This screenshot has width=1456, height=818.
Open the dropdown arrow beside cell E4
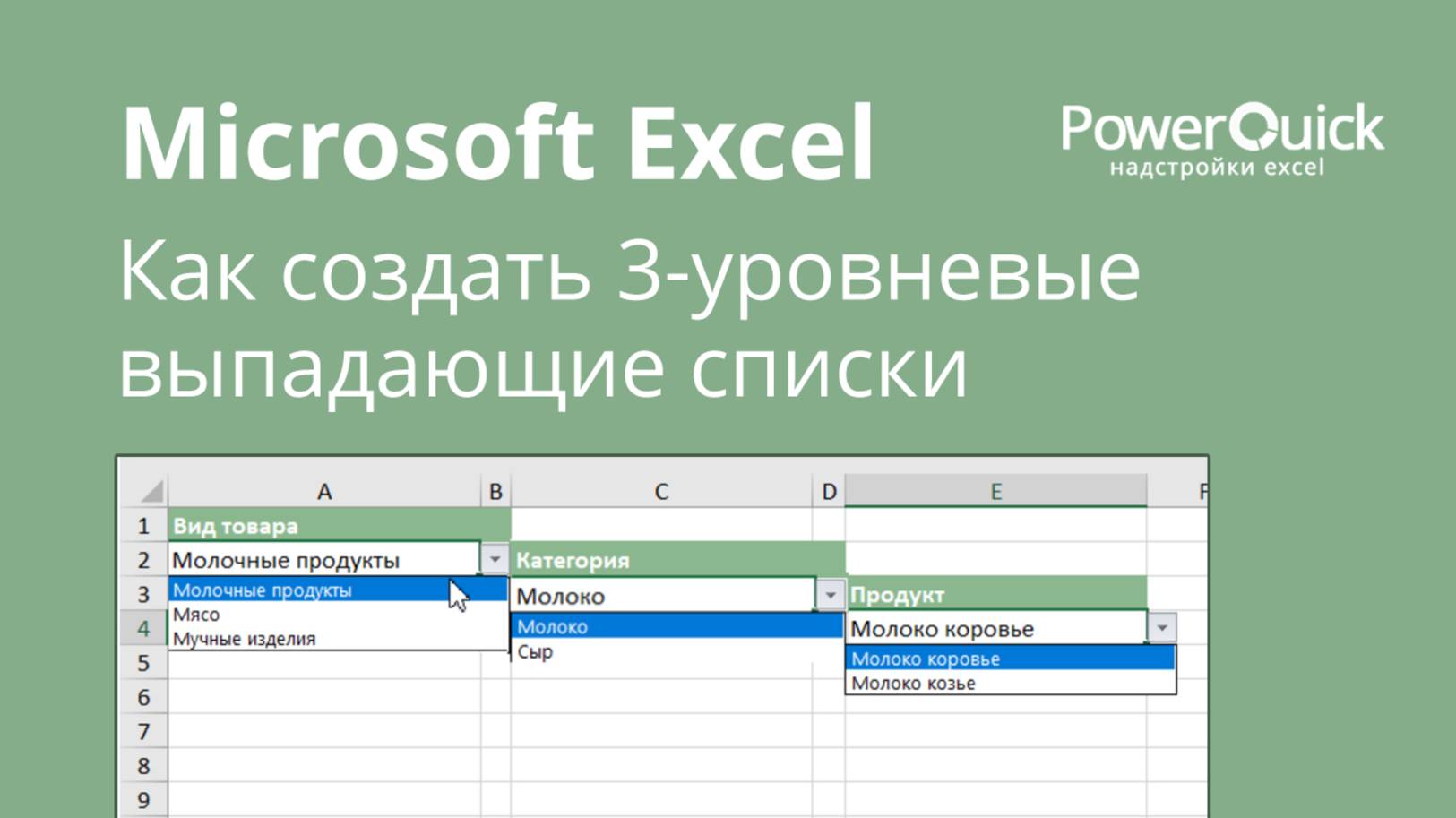coord(1162,628)
